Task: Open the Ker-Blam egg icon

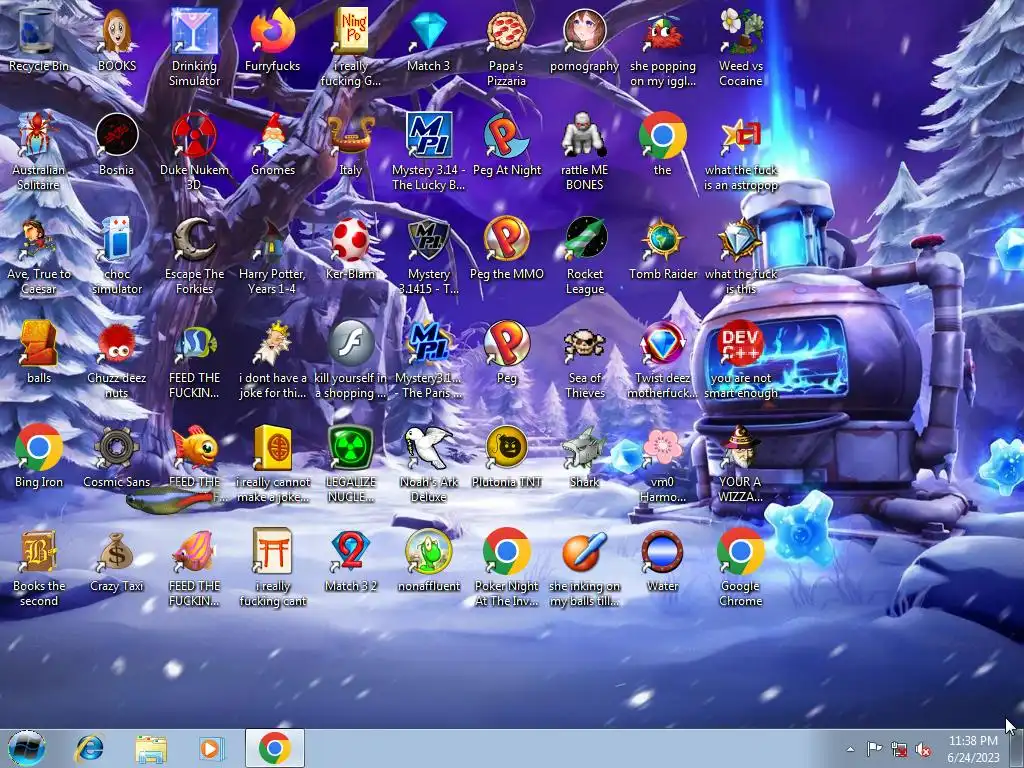Action: click(x=350, y=248)
